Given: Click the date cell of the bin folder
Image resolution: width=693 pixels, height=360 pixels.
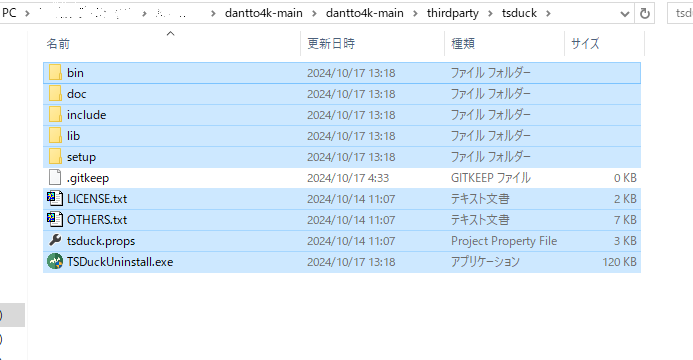Looking at the screenshot, I should pos(351,73).
